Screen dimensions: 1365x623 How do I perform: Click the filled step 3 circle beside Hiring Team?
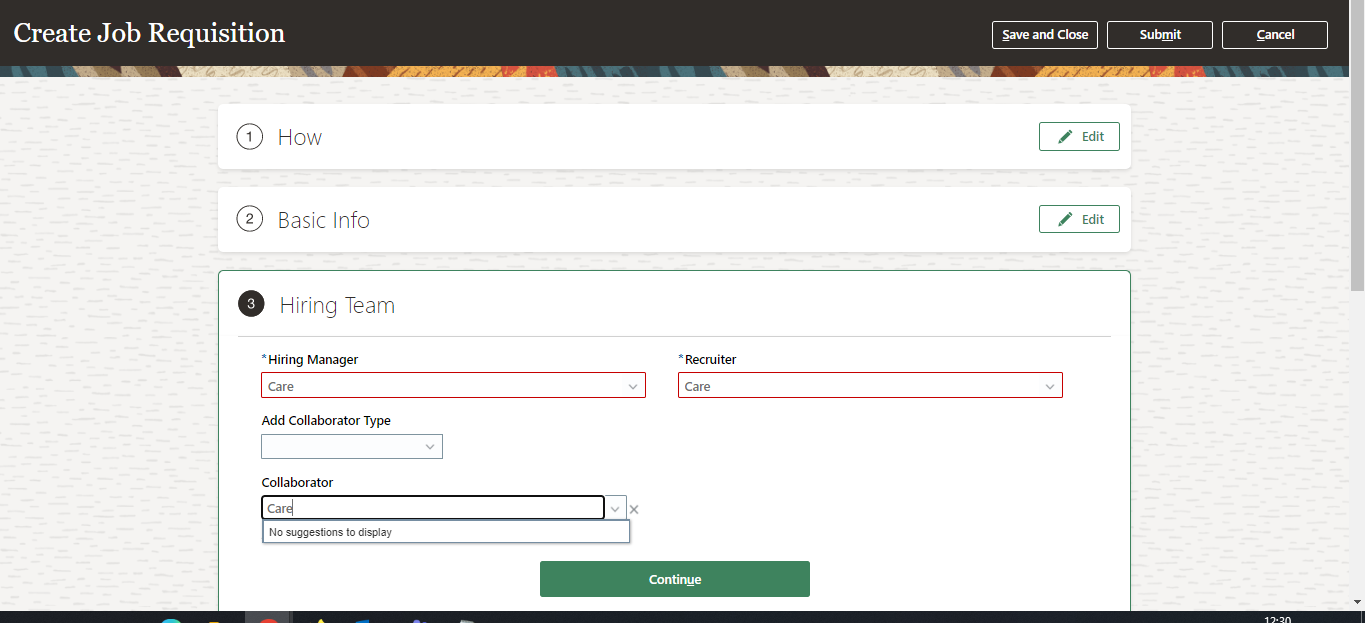251,304
